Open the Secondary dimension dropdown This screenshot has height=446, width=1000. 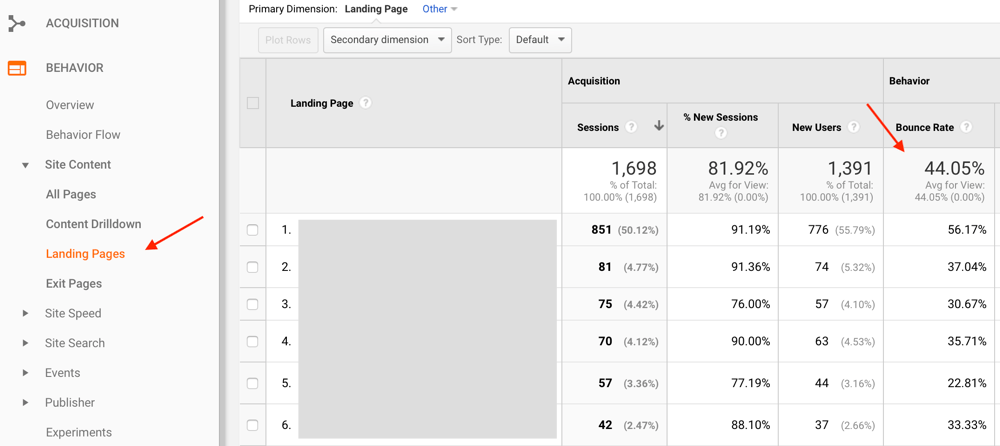[387, 40]
